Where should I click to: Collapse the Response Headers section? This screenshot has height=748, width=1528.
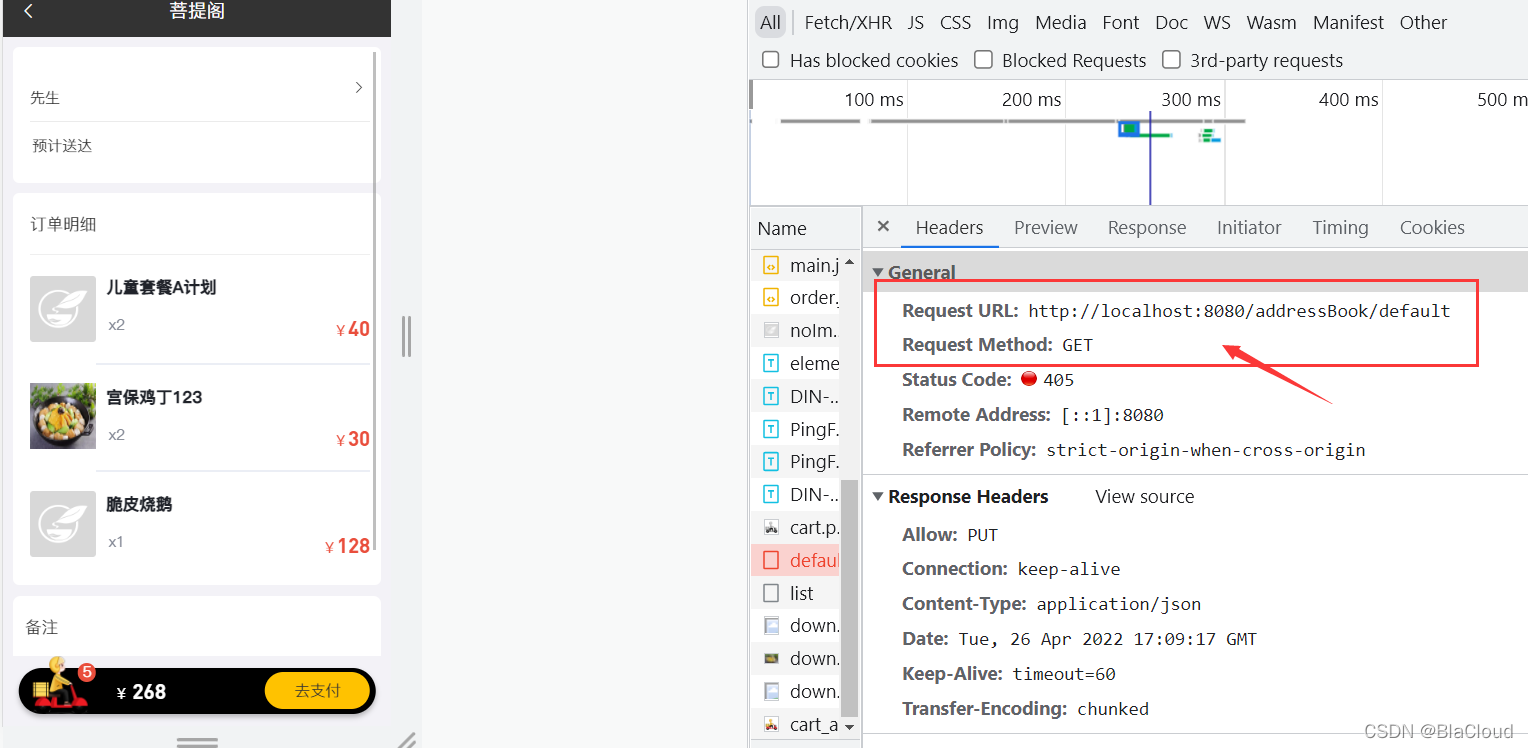coord(878,497)
